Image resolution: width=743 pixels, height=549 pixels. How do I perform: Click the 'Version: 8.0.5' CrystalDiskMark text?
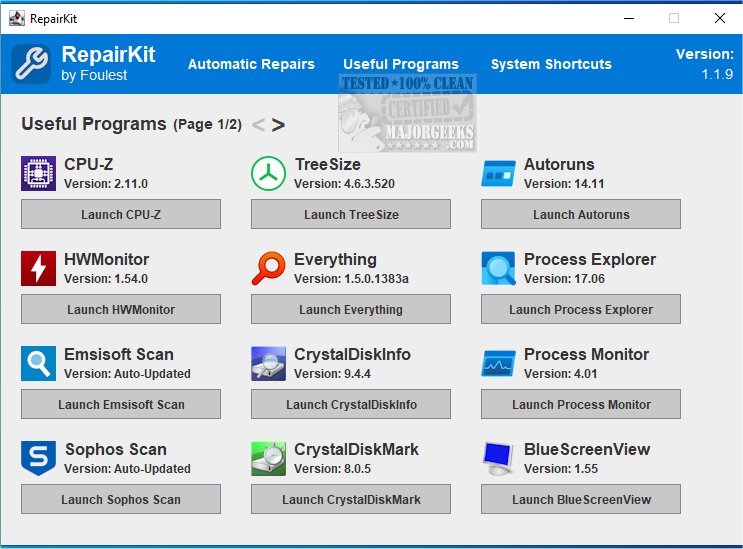coord(332,468)
